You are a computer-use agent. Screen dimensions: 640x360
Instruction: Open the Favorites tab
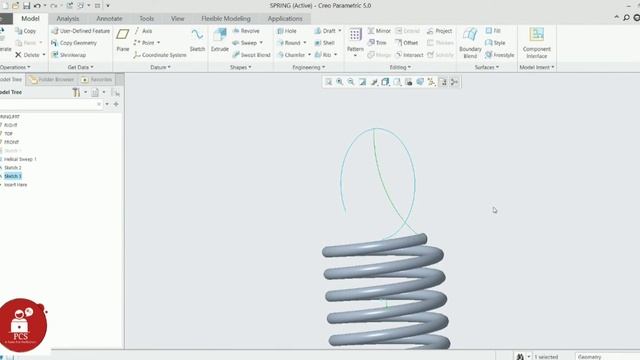[97, 80]
